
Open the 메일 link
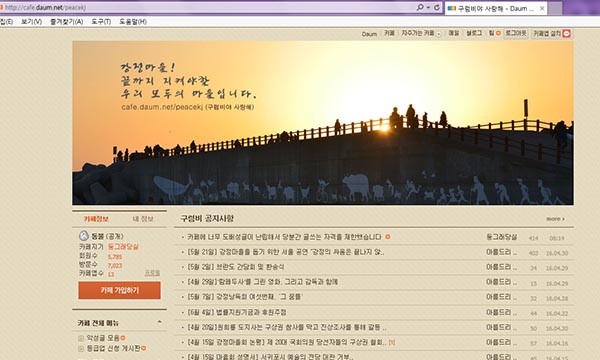pos(453,33)
